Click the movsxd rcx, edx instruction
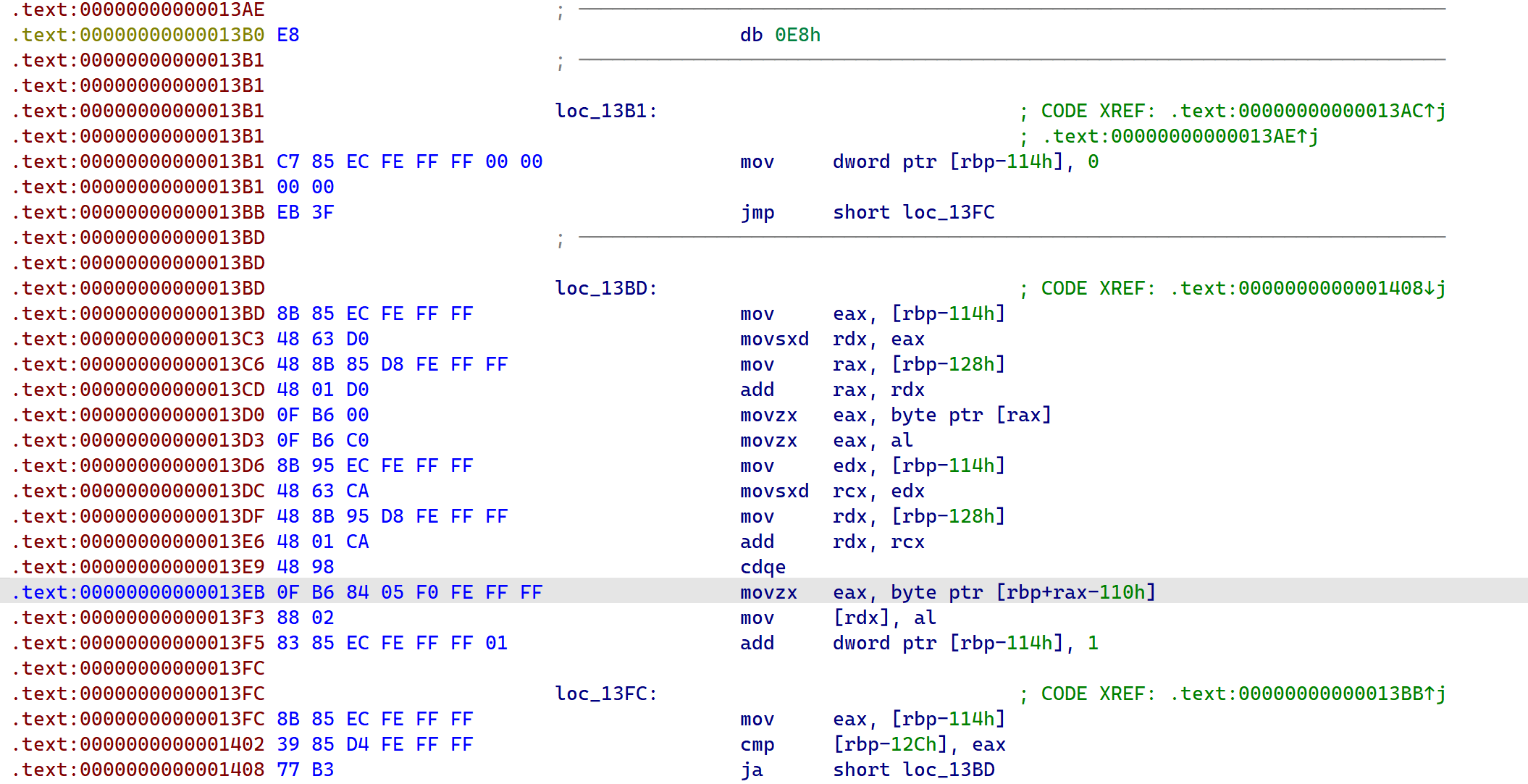Screen dimensions: 1528x784 click(833, 491)
